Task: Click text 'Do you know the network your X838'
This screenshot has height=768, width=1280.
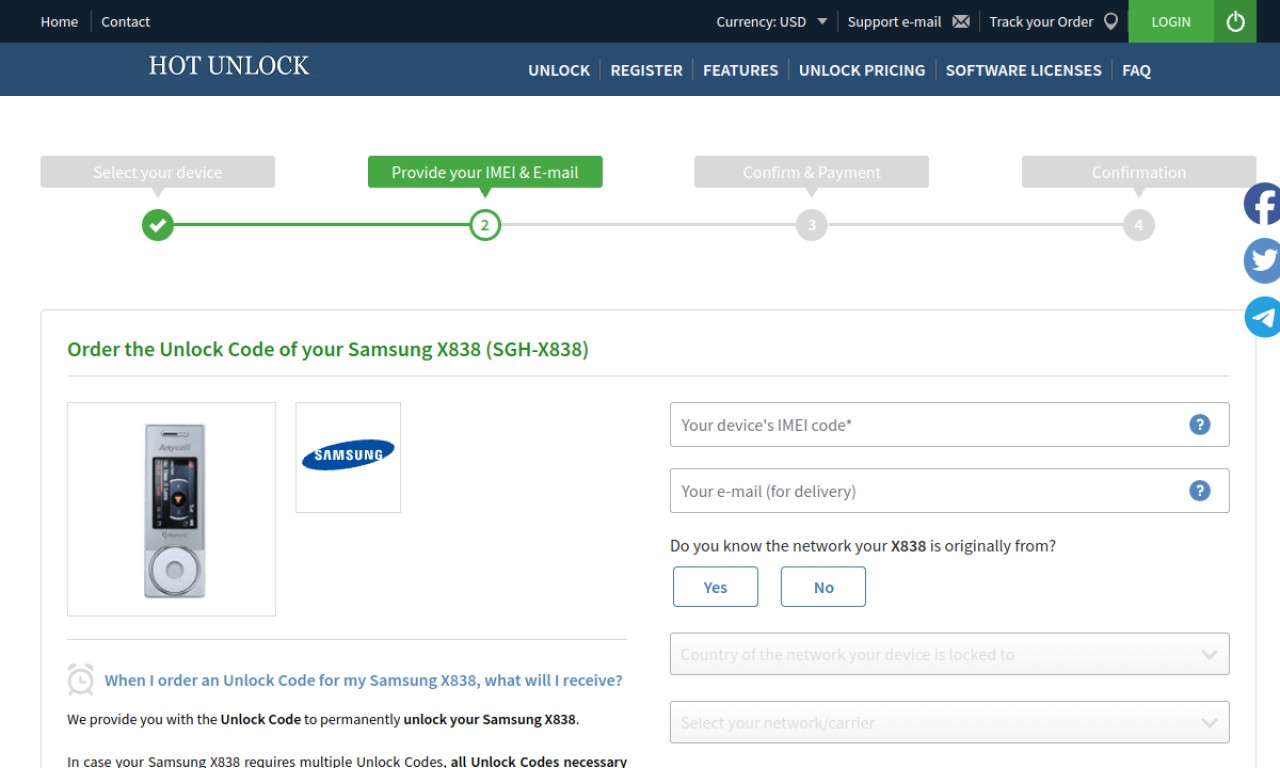Action: [798, 546]
